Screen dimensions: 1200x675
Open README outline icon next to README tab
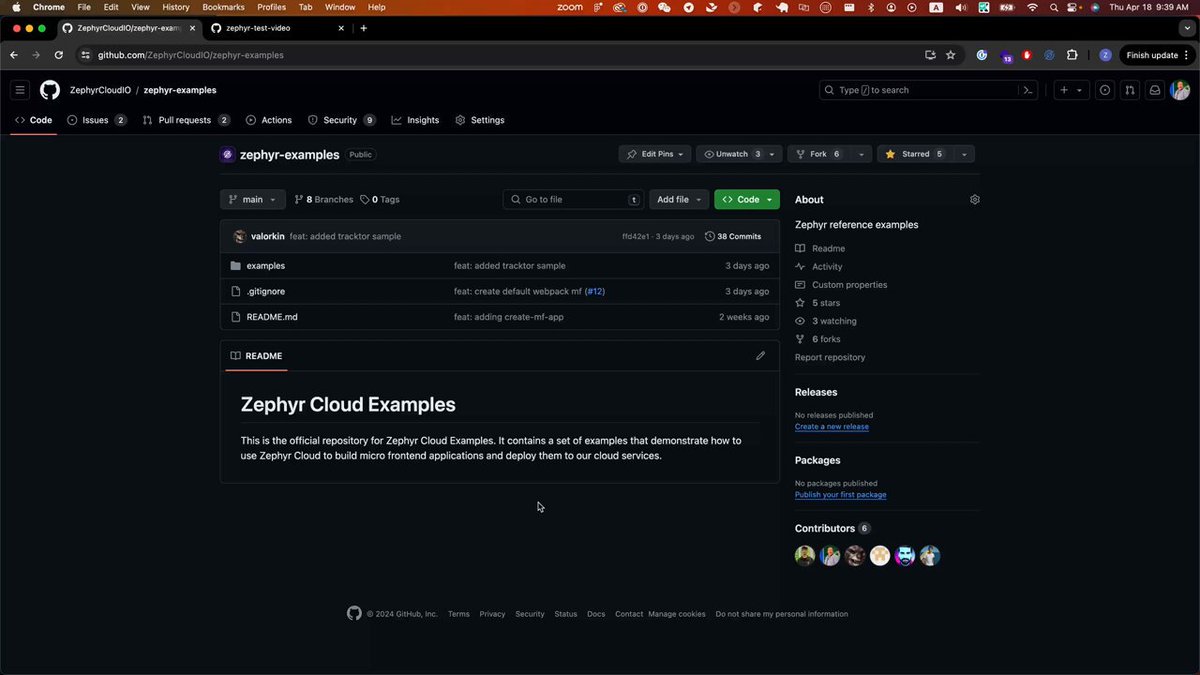click(235, 356)
